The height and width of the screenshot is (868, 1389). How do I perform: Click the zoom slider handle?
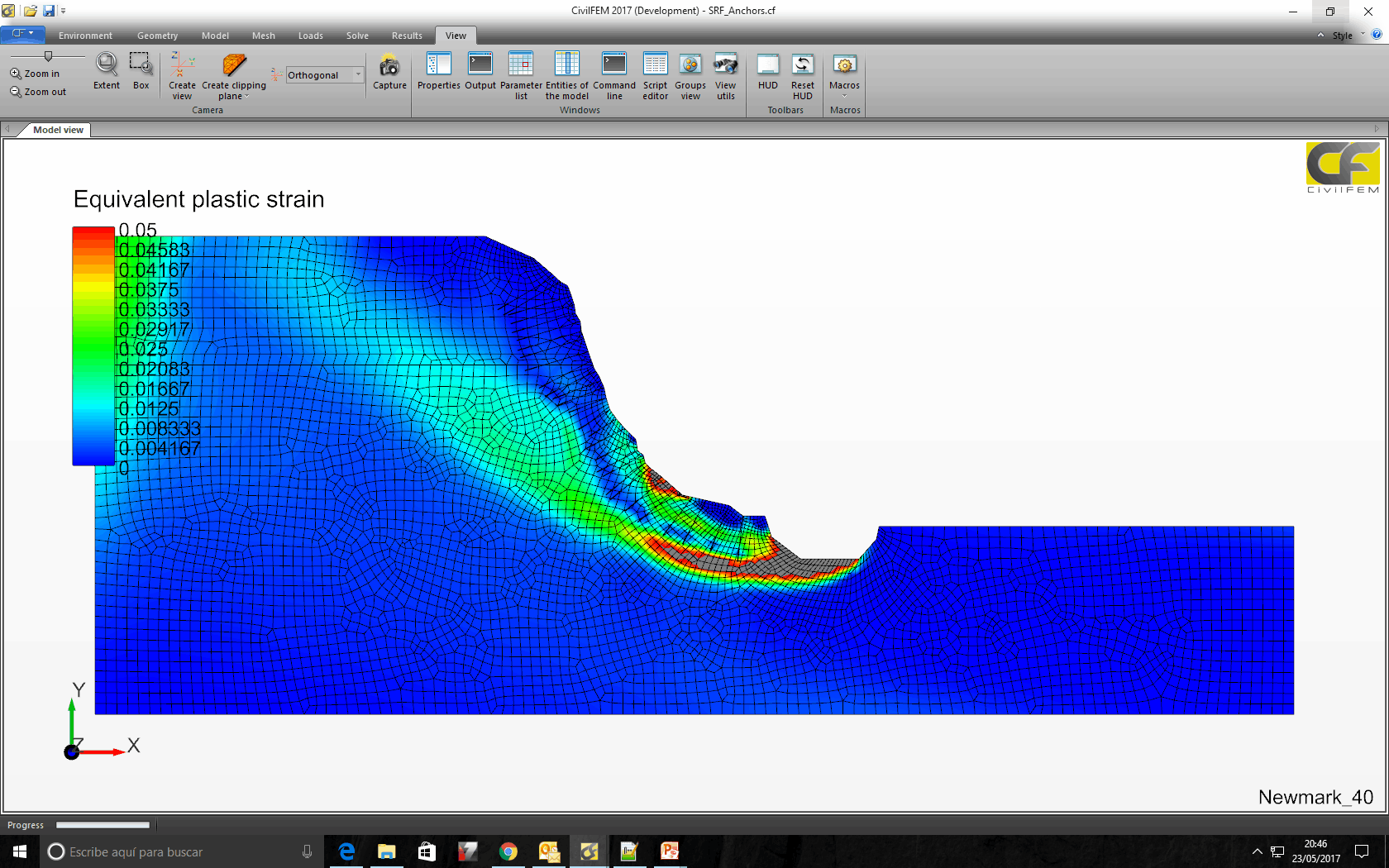click(x=48, y=56)
